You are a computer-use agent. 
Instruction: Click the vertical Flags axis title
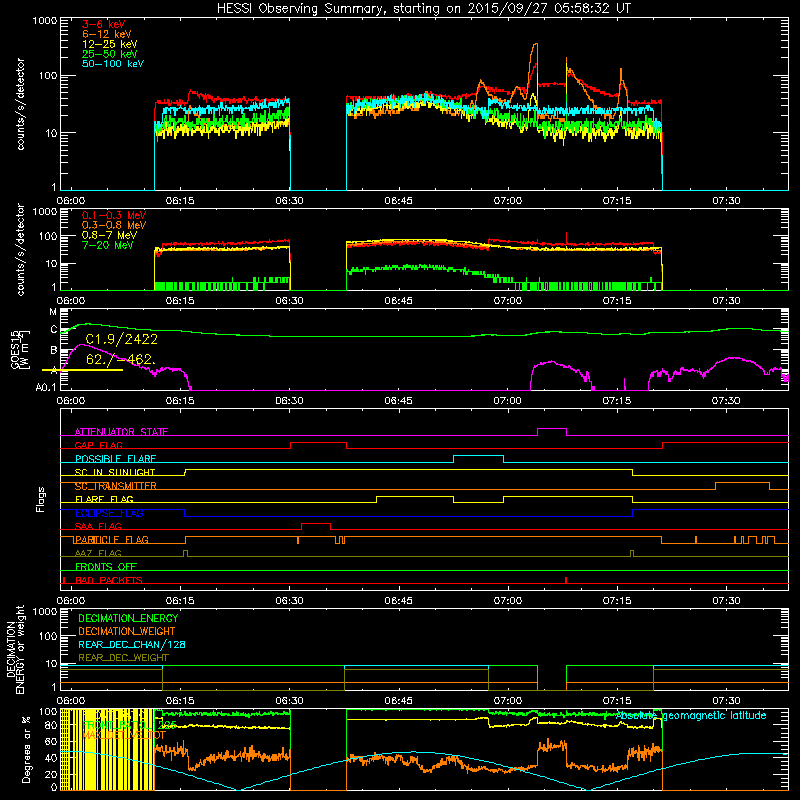(40, 499)
